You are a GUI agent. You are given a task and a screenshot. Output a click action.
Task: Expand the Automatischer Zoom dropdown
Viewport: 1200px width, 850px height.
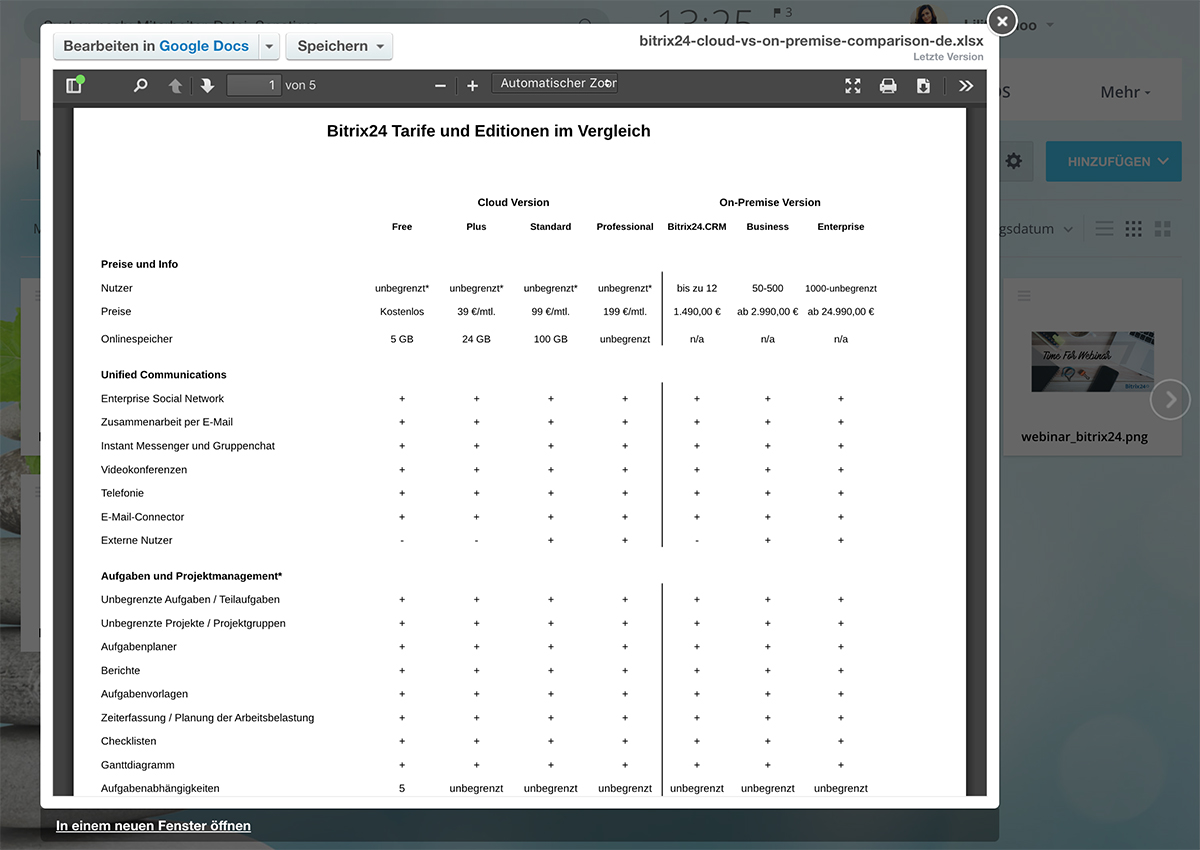pyautogui.click(x=555, y=84)
